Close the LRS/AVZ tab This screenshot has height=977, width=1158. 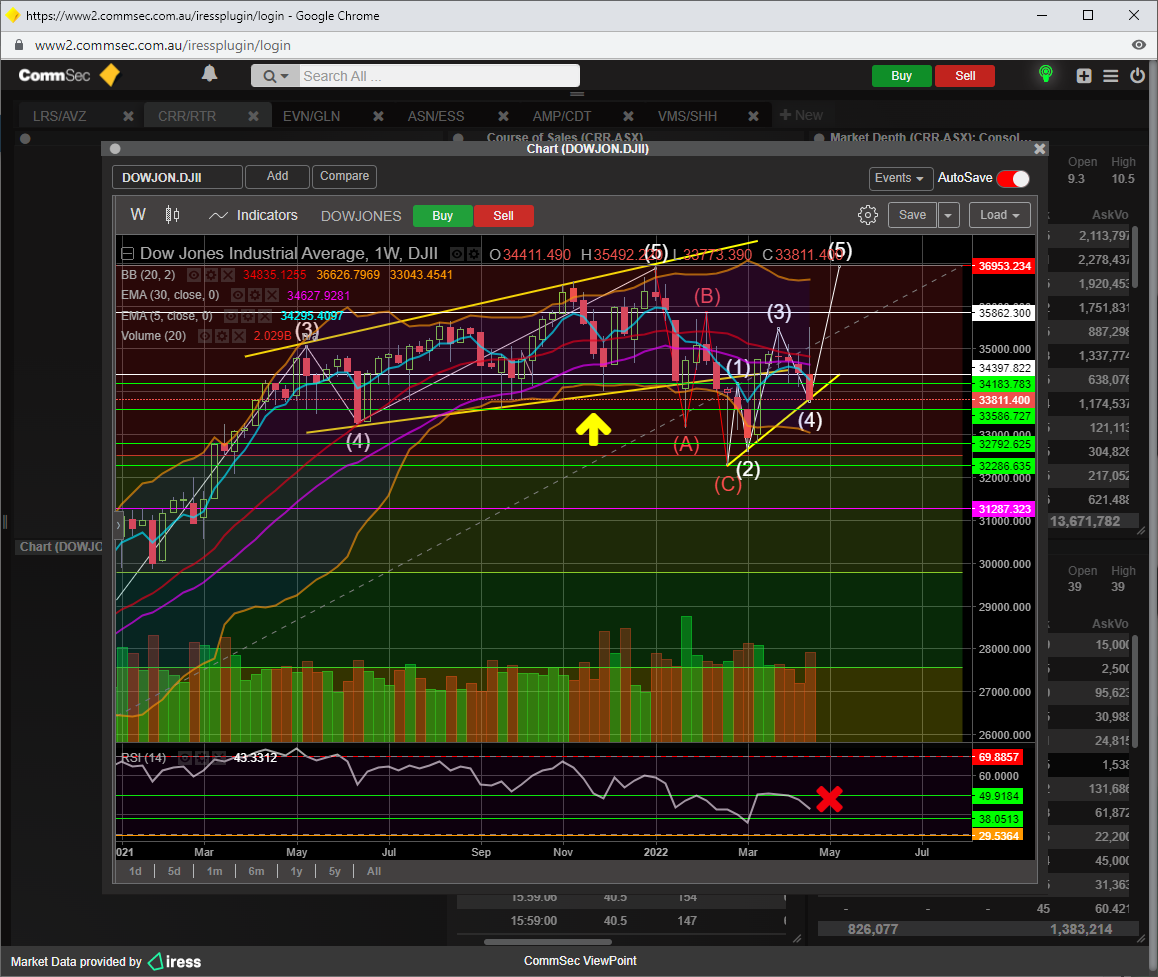[x=128, y=116]
